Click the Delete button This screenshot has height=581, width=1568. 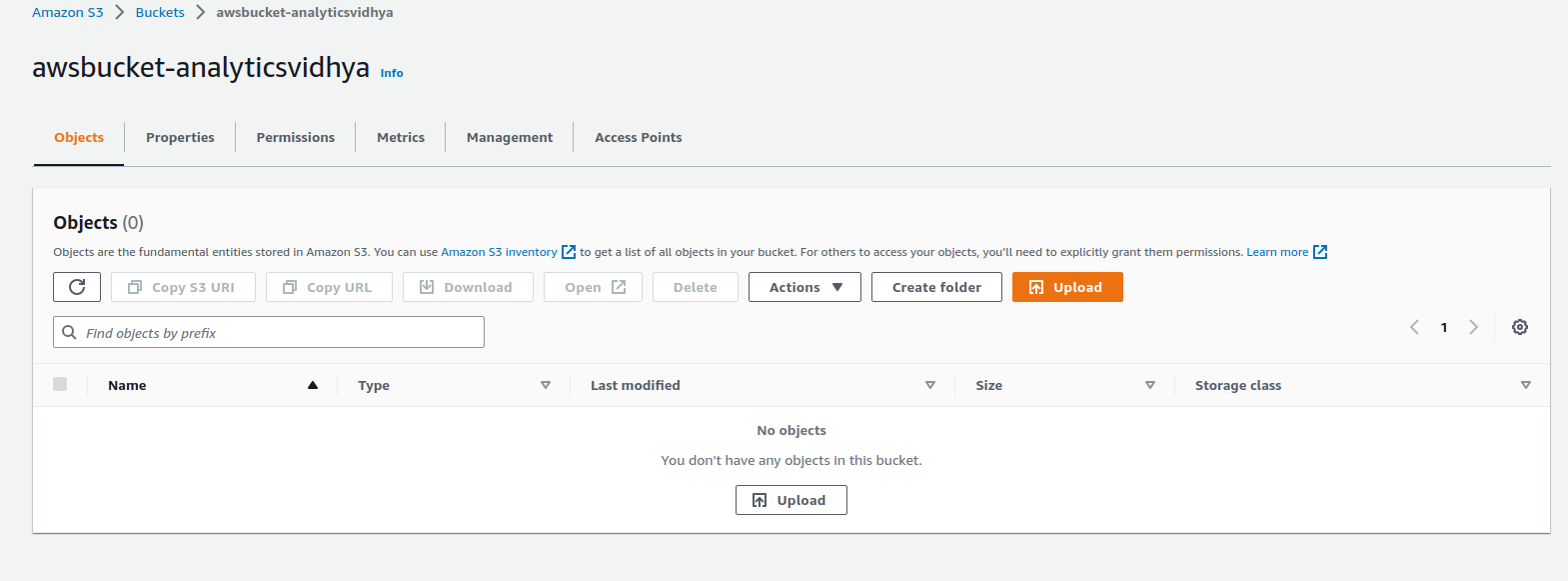coord(696,287)
